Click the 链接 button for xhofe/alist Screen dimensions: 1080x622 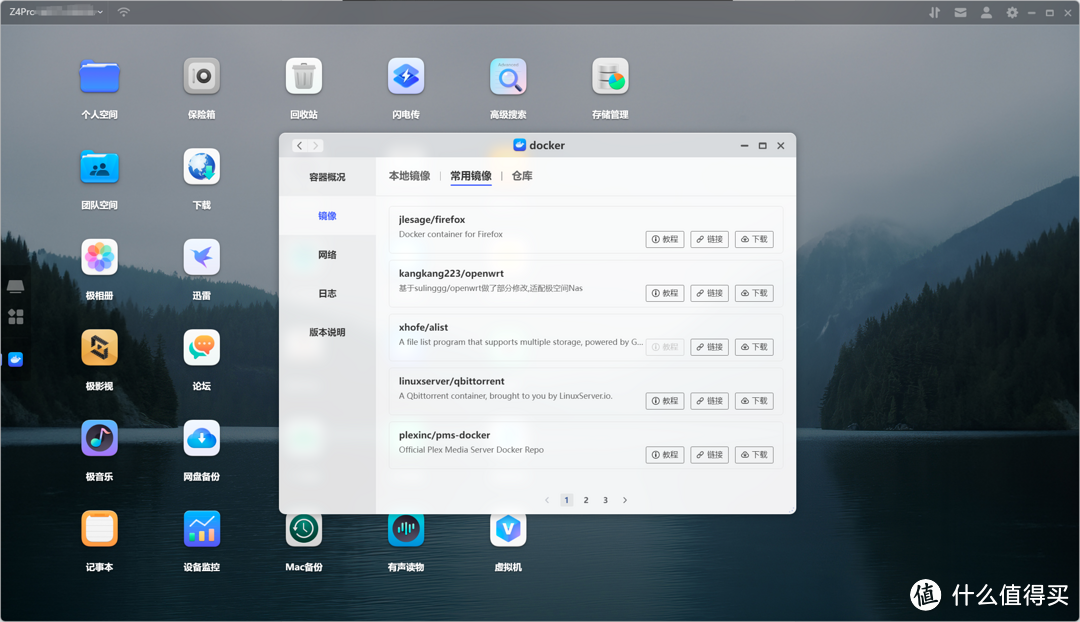[x=709, y=348]
